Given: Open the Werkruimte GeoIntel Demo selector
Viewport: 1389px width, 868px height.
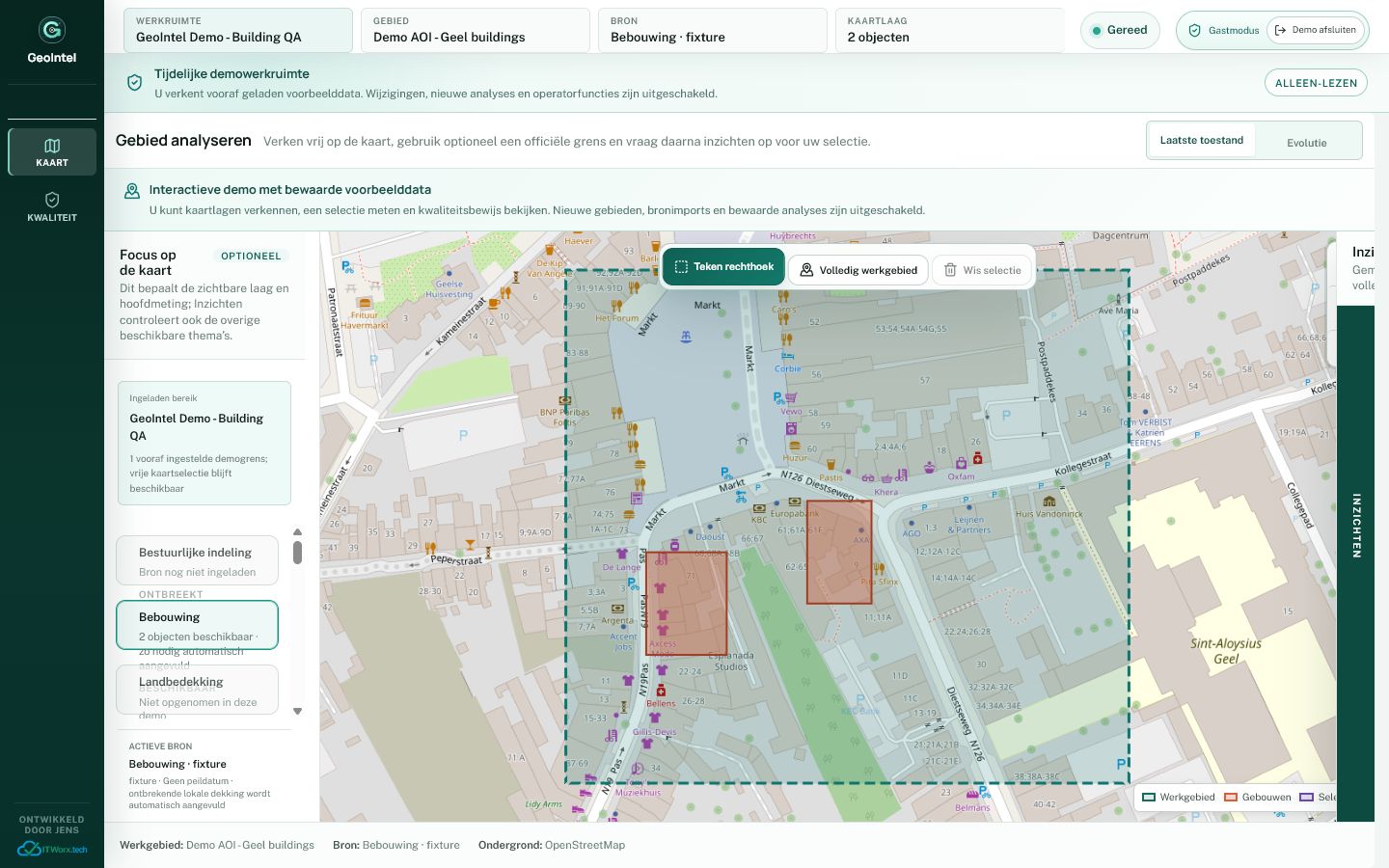Looking at the screenshot, I should tap(237, 30).
